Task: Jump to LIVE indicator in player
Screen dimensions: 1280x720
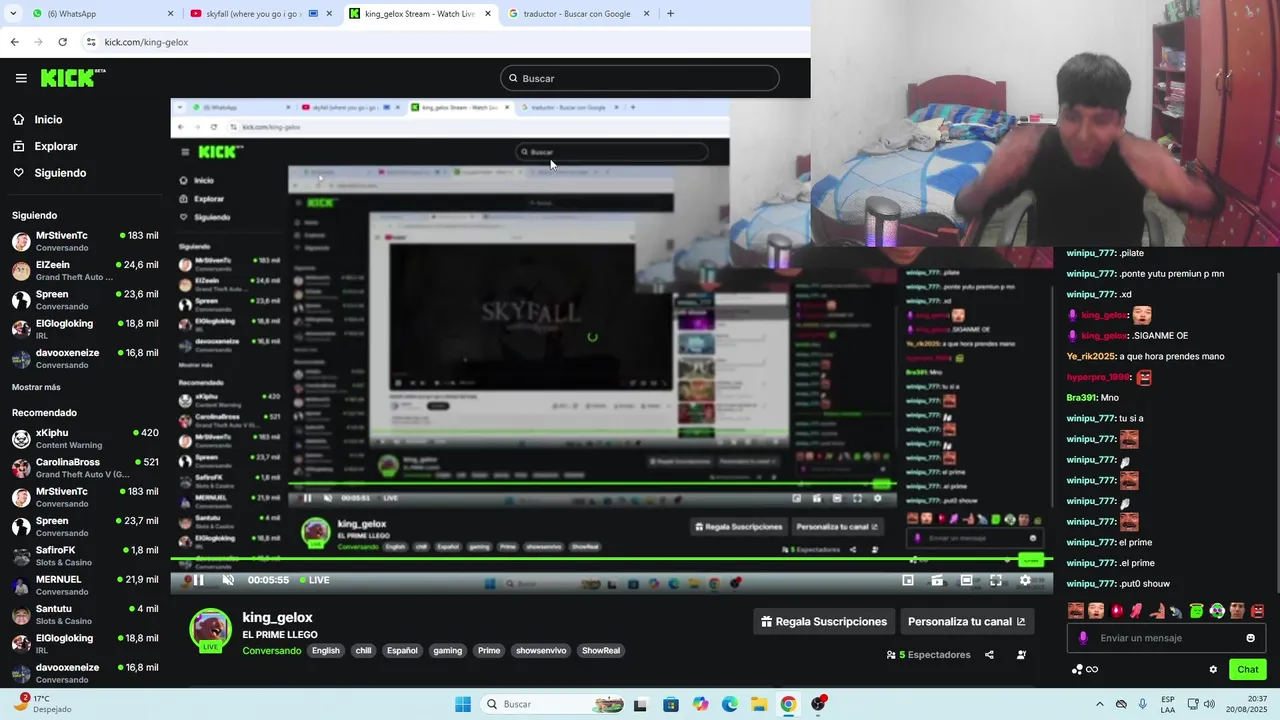Action: [314, 580]
